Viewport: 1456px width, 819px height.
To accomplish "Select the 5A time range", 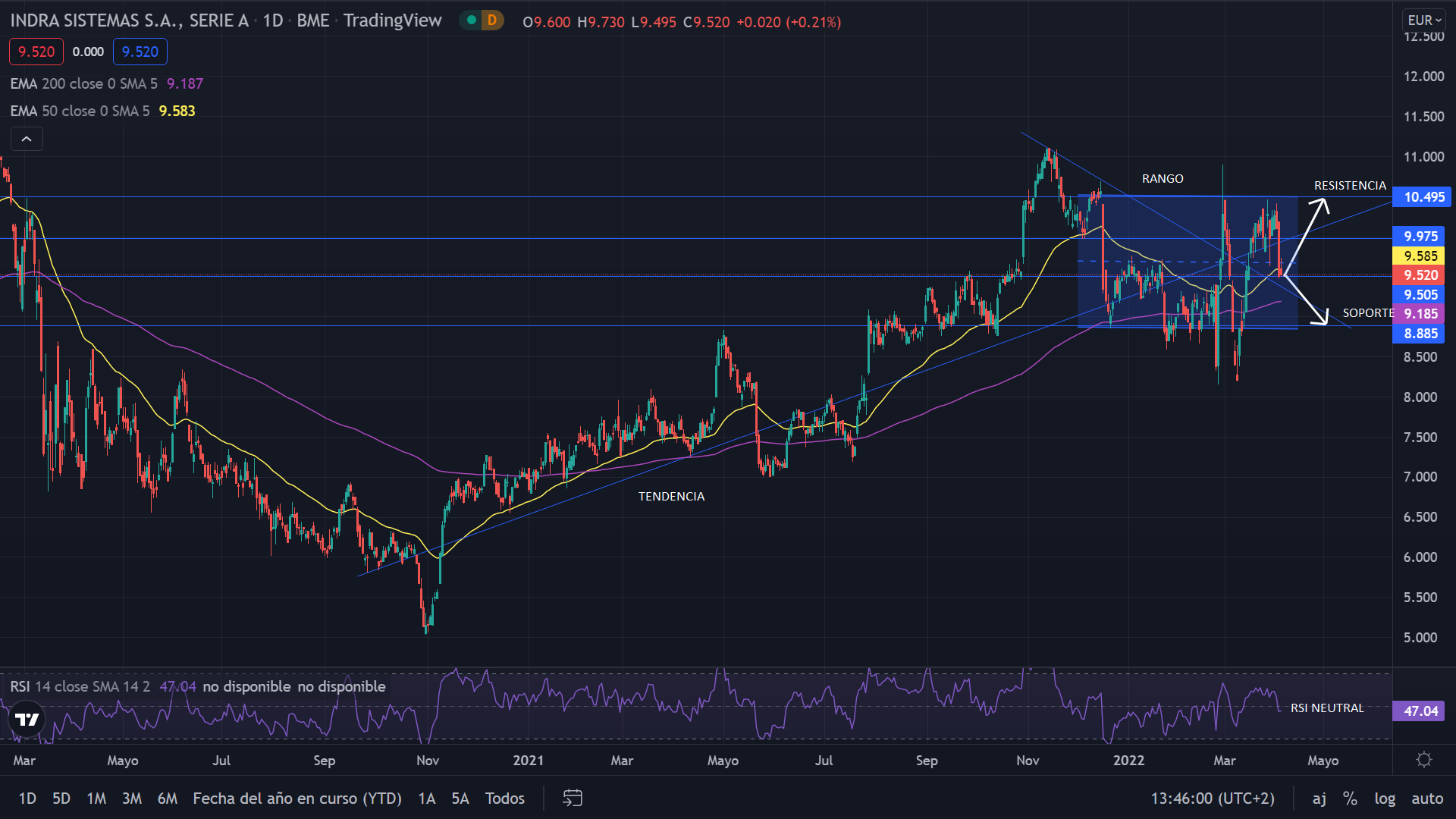I will [460, 798].
